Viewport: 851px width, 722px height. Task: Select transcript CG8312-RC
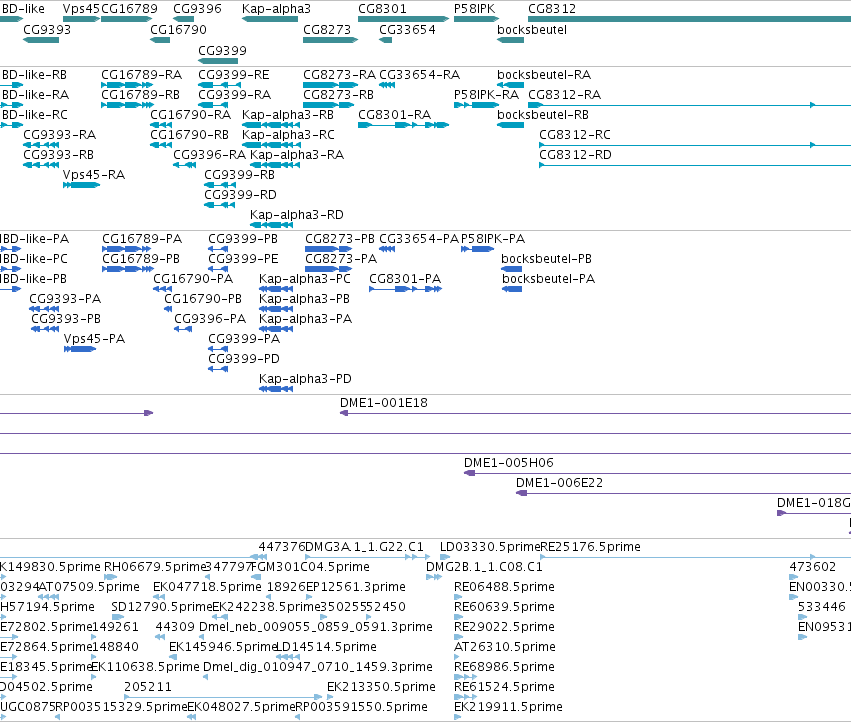click(x=575, y=134)
